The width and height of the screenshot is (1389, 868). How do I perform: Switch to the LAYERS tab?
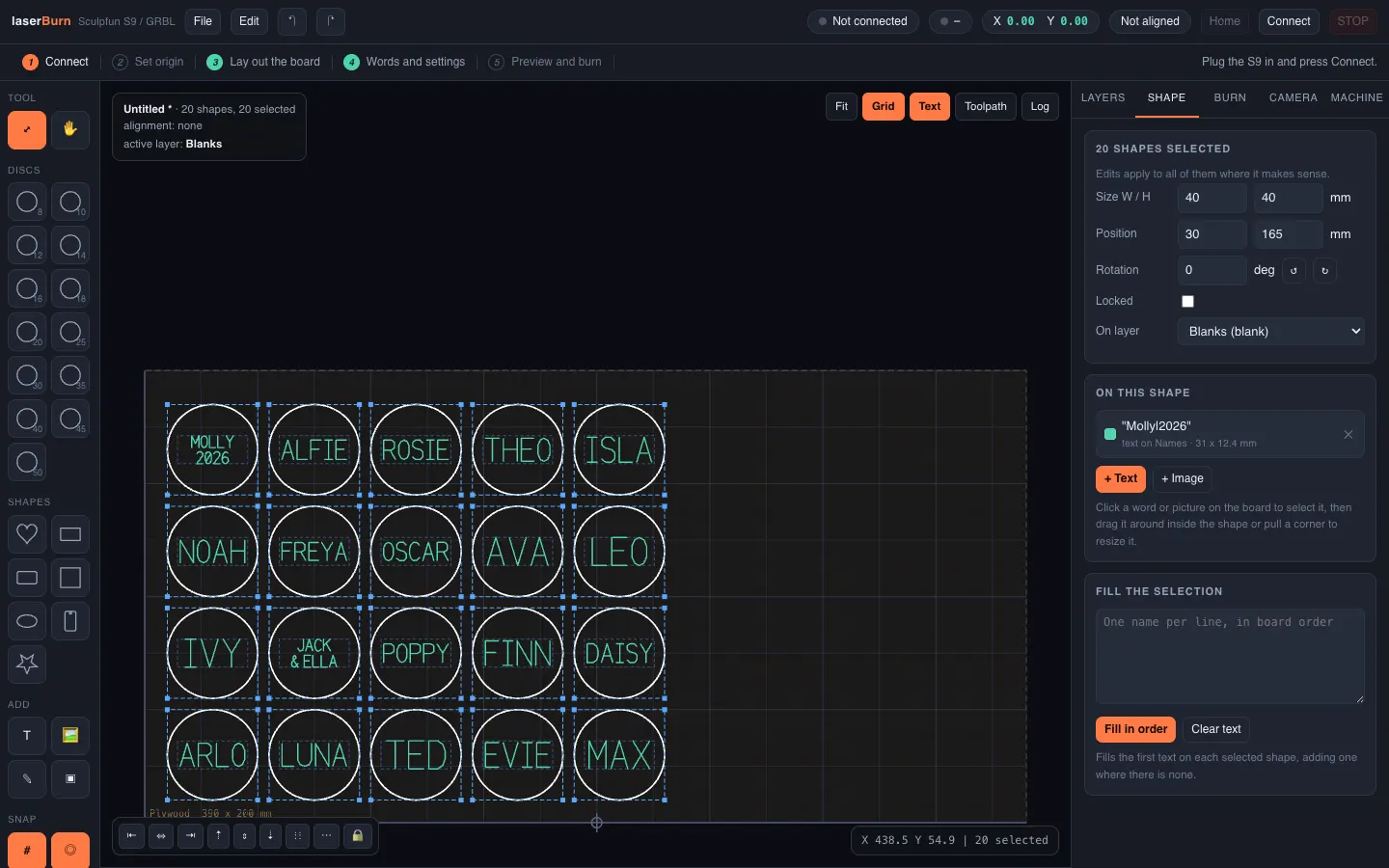click(1103, 98)
